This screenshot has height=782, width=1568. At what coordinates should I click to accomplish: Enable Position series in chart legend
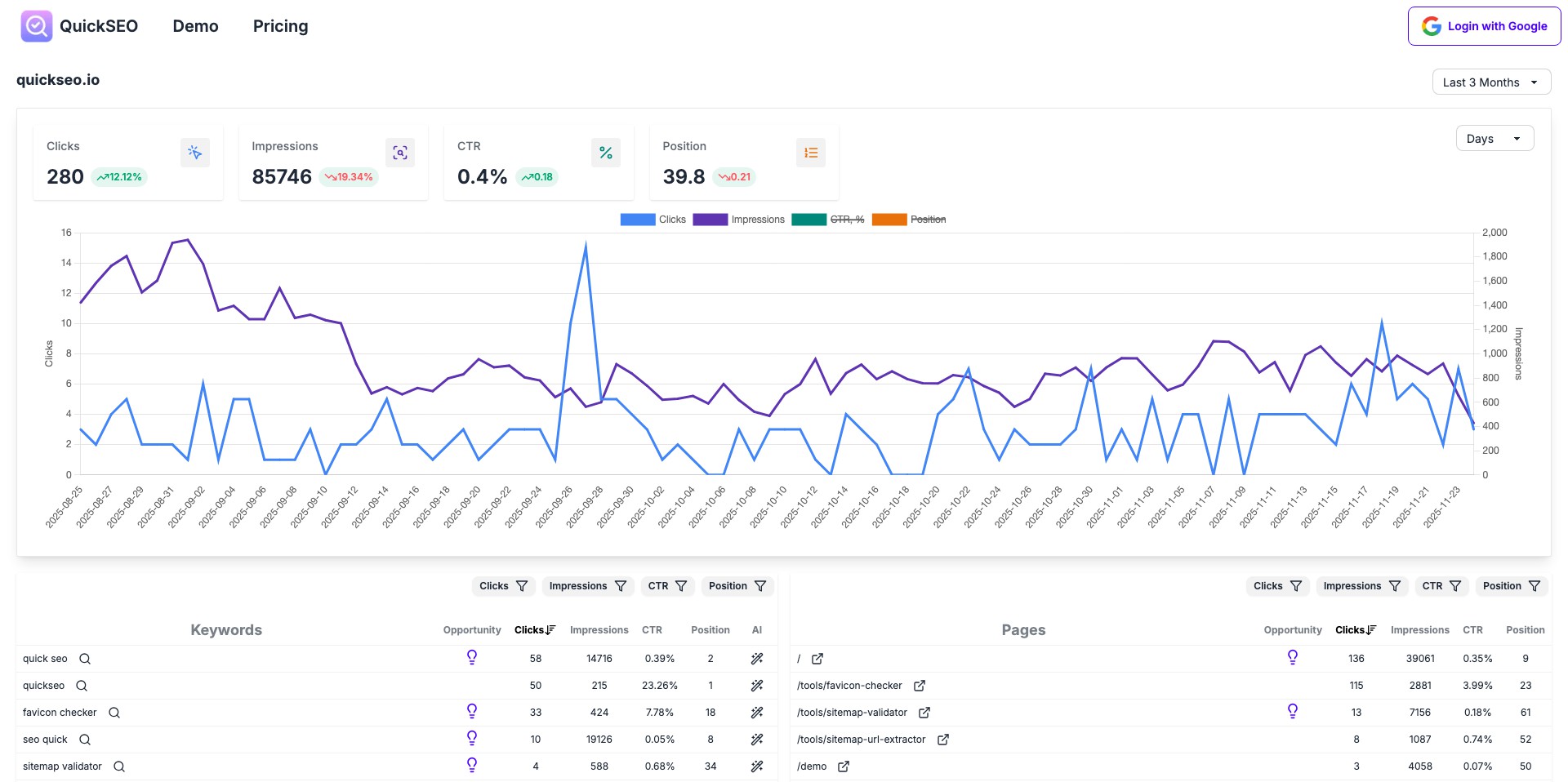click(909, 220)
